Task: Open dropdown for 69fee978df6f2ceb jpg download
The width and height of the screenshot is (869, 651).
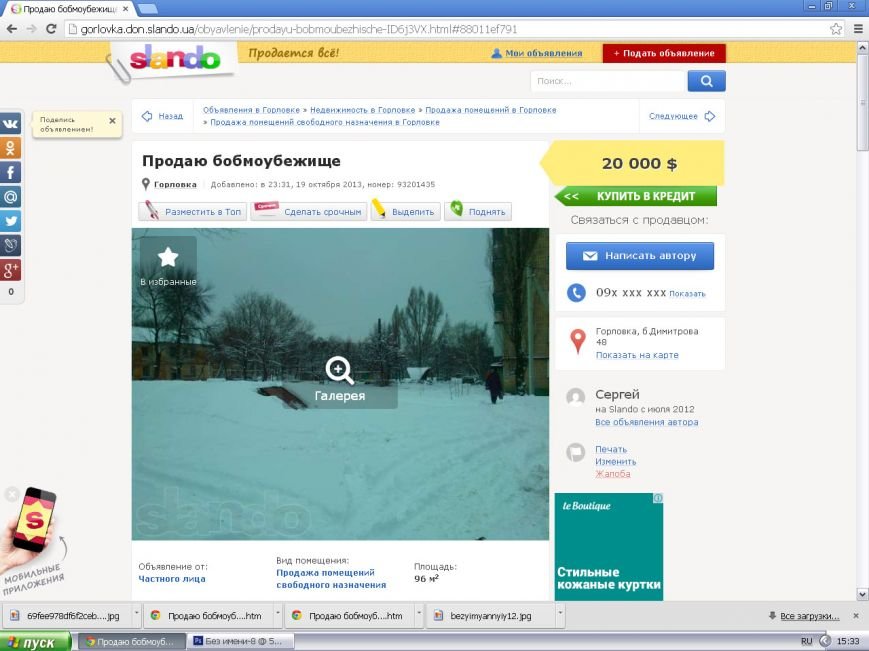Action: 136,615
